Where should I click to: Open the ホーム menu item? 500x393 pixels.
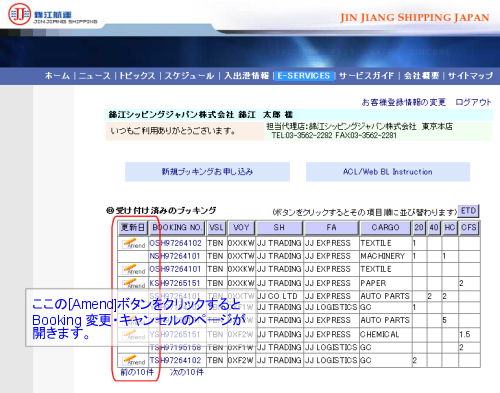click(x=57, y=76)
